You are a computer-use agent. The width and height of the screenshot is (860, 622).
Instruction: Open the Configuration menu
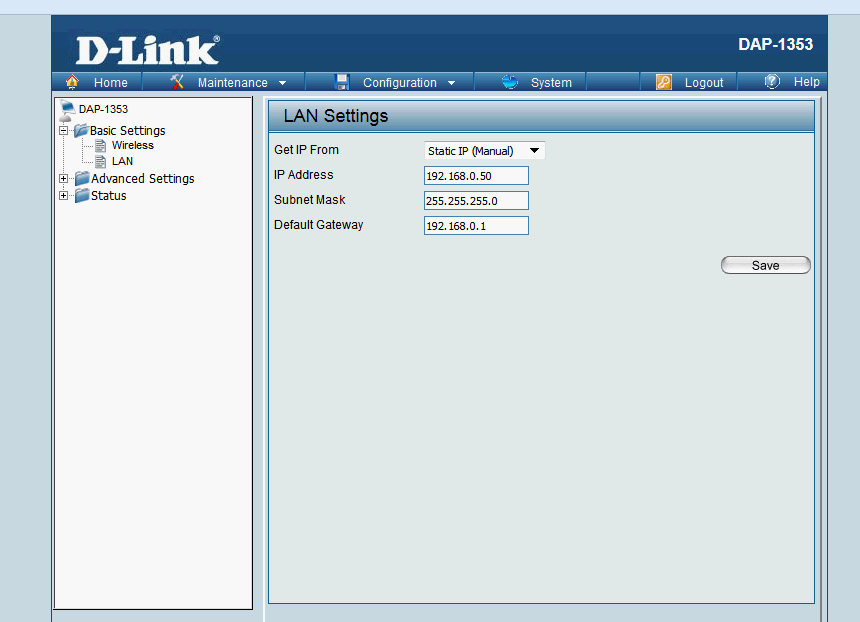[x=400, y=82]
